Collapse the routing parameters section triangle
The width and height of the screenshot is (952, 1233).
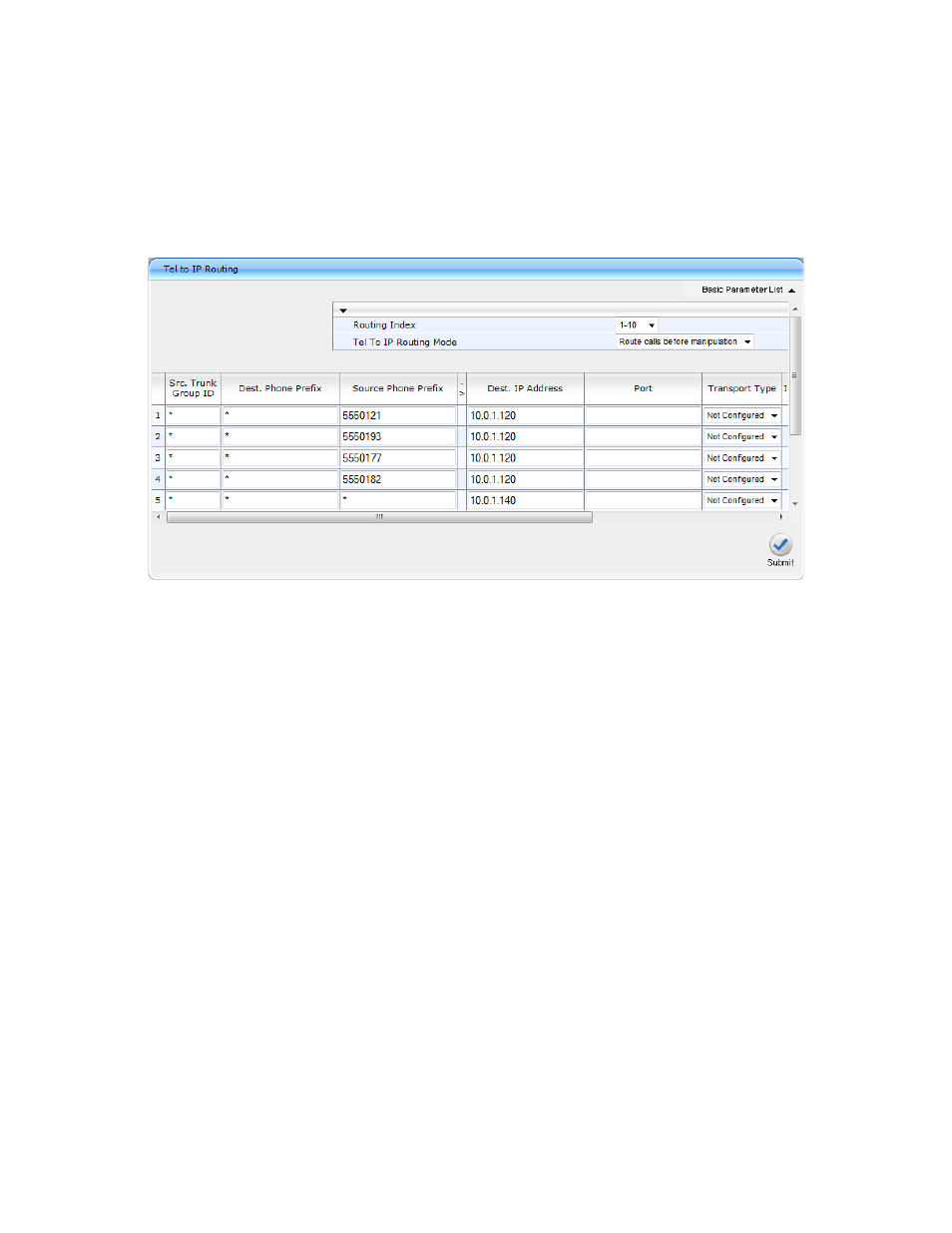coord(343,310)
